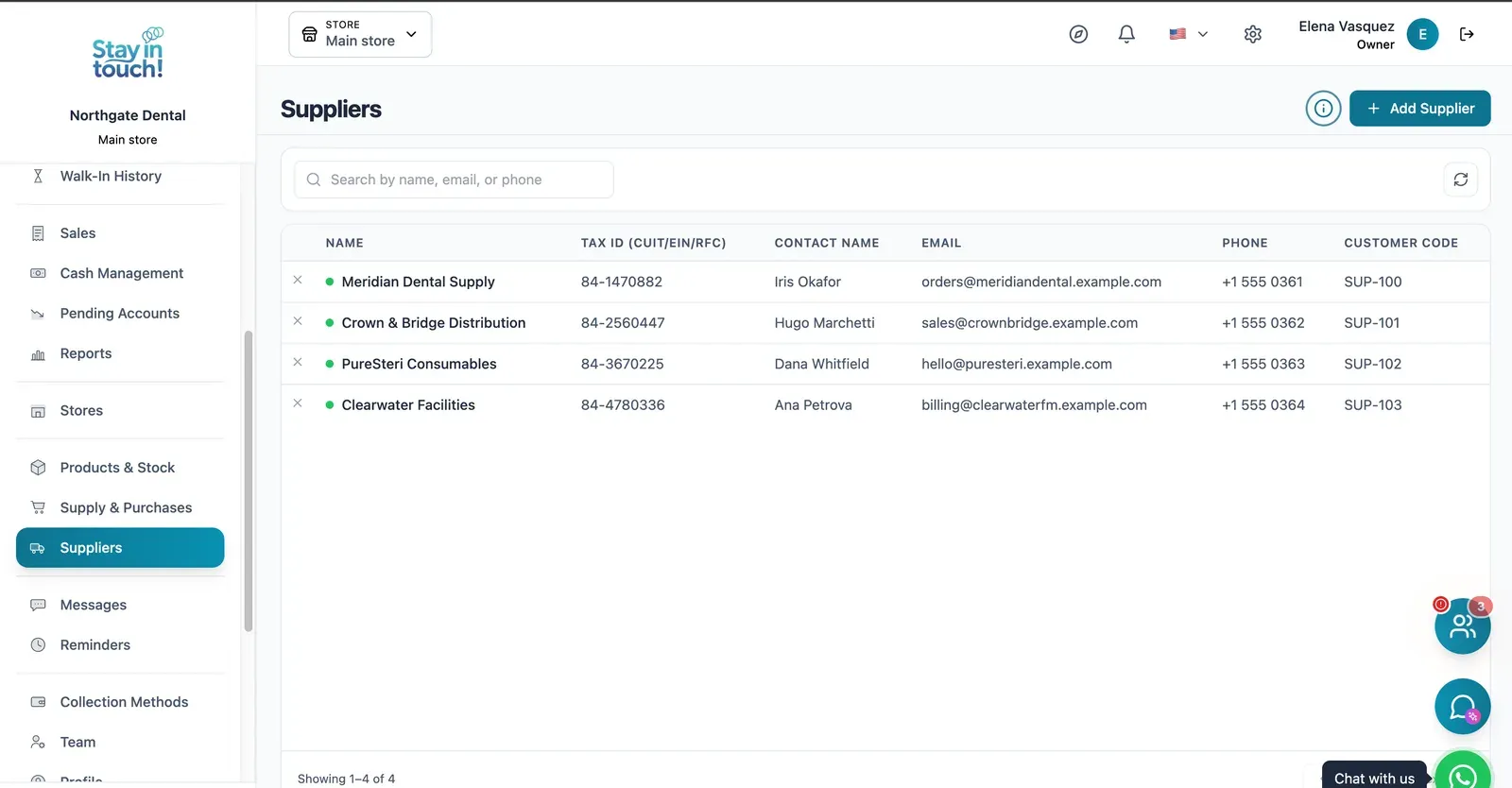The width and height of the screenshot is (1512, 788).
Task: Click the supplier search field
Action: coord(454,180)
